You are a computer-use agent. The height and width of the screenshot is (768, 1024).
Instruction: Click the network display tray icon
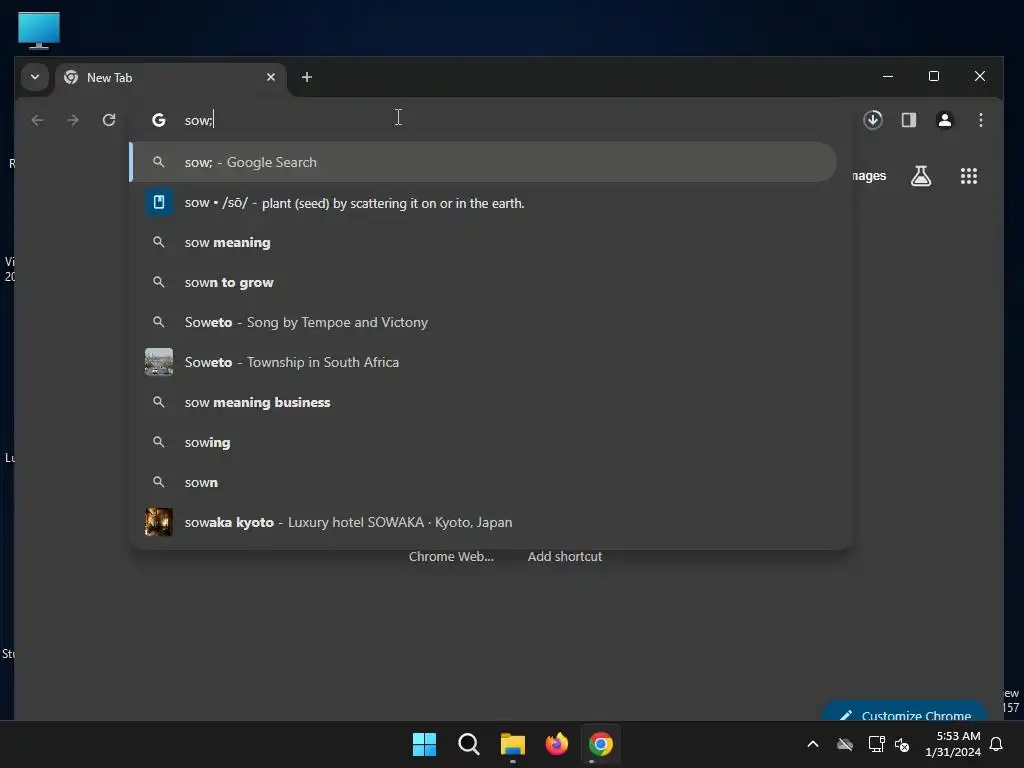[876, 744]
